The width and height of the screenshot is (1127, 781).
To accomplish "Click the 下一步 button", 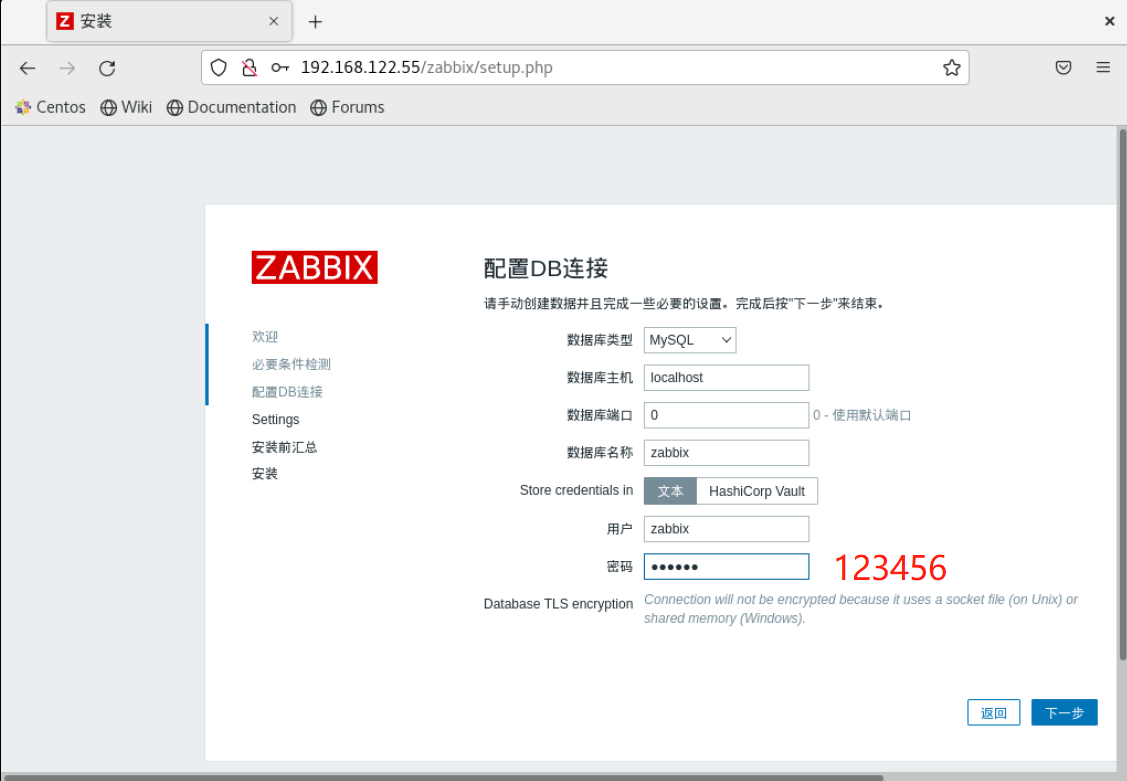I will point(1064,713).
